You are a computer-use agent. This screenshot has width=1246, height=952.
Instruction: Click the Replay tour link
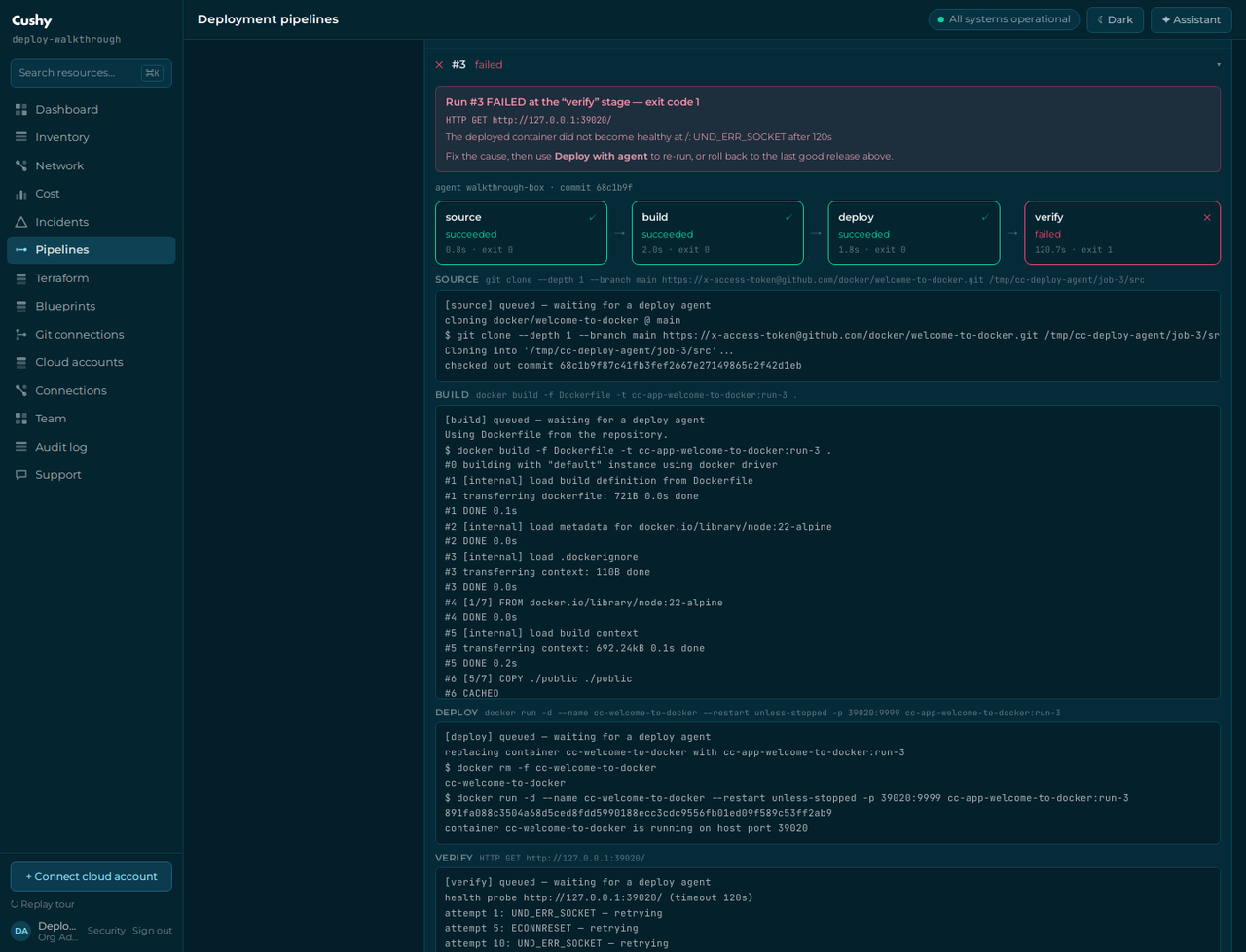click(x=43, y=904)
